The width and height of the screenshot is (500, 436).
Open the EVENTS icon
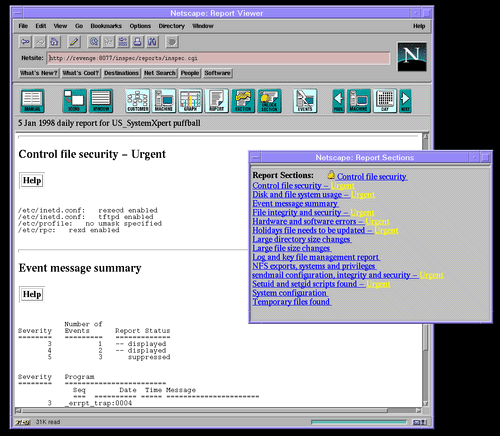click(x=305, y=101)
